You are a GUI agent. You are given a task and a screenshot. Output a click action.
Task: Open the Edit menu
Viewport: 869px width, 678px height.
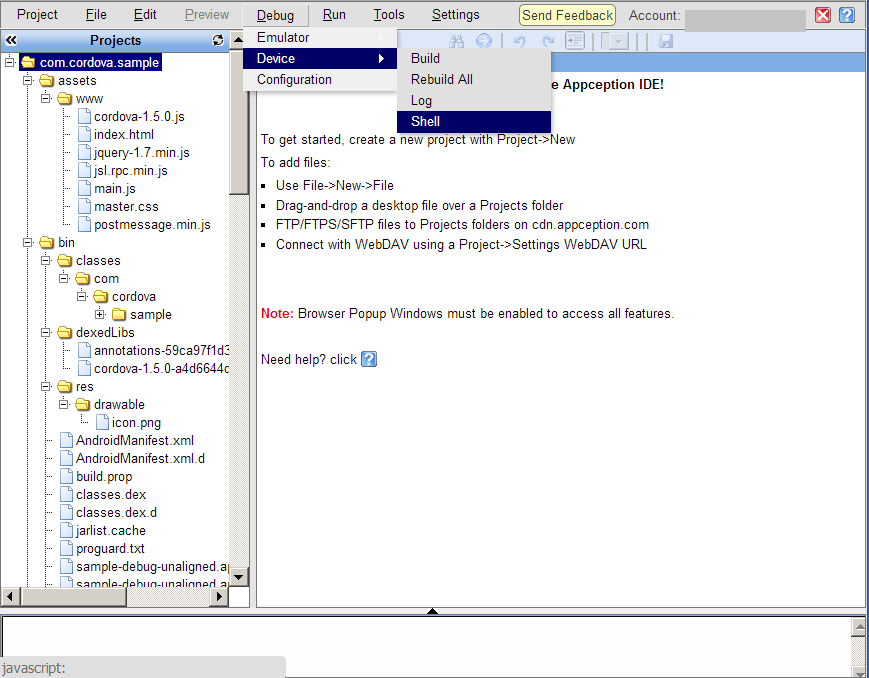145,14
